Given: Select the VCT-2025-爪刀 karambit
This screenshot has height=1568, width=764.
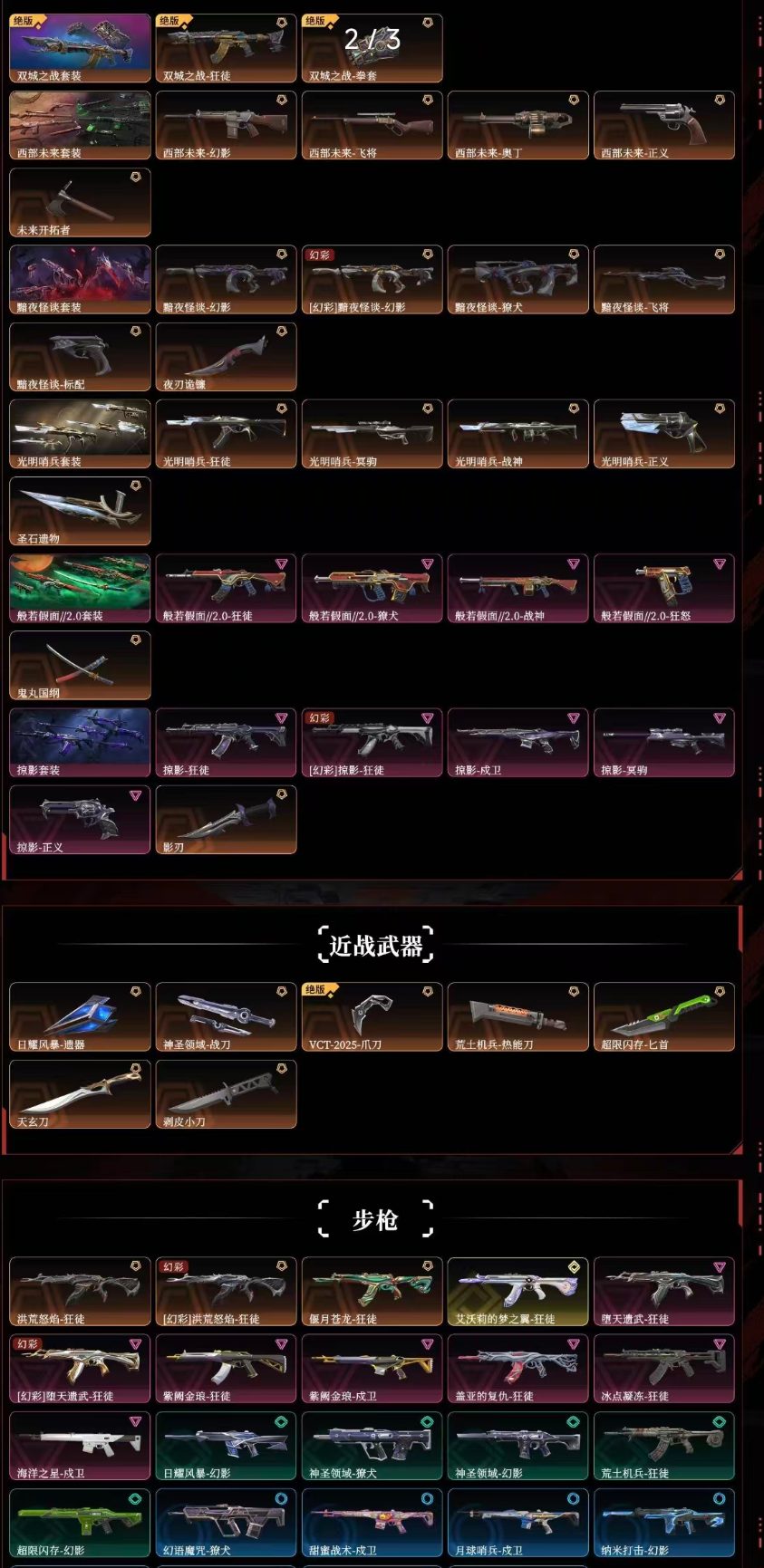Looking at the screenshot, I should point(372,1016).
